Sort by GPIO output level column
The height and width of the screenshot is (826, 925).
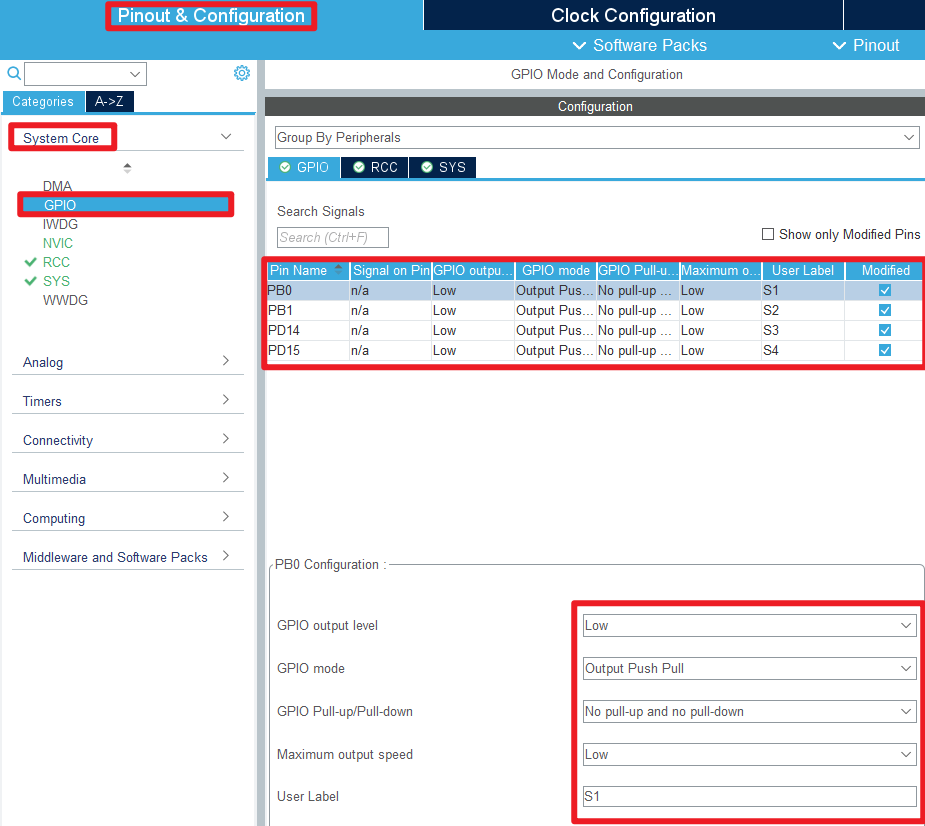pos(473,271)
